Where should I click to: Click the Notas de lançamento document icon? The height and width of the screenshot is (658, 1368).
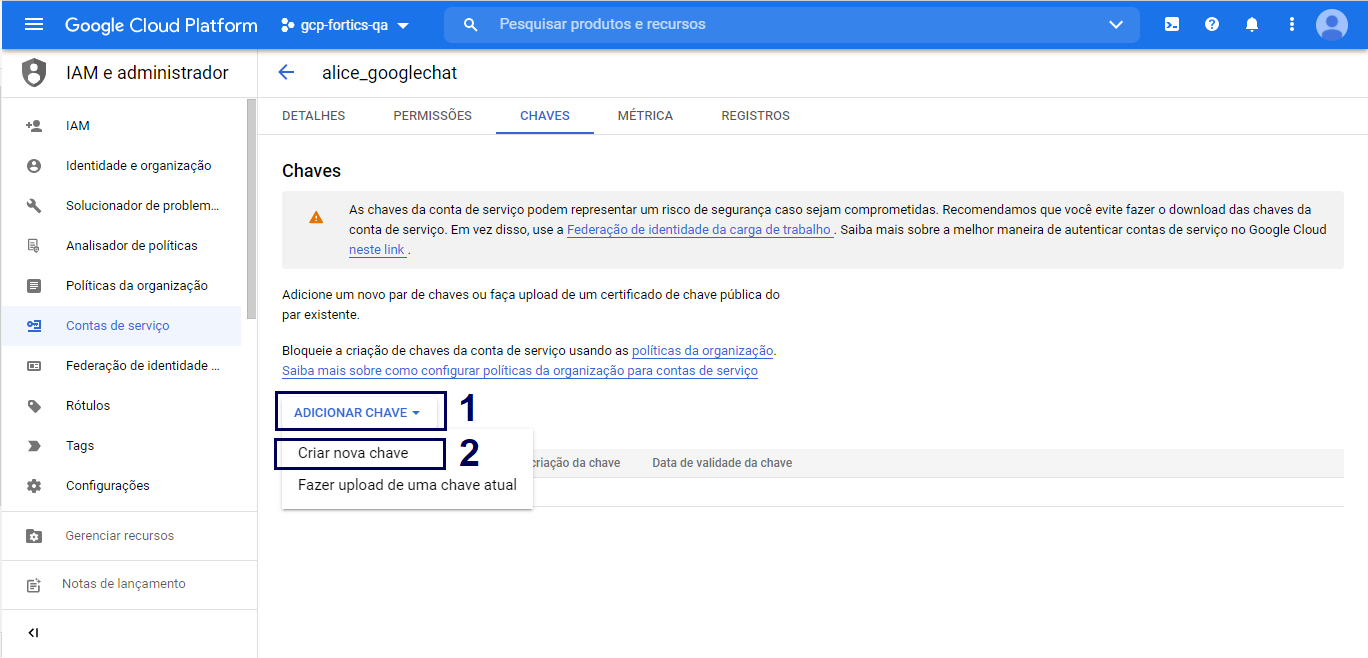pyautogui.click(x=34, y=585)
